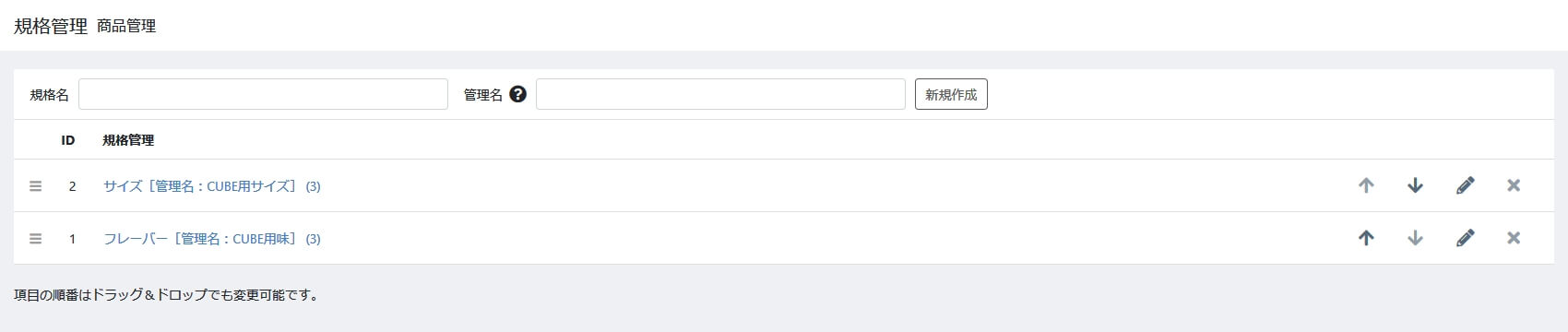
Task: Delete the フレーバー spec row
Action: (1514, 238)
